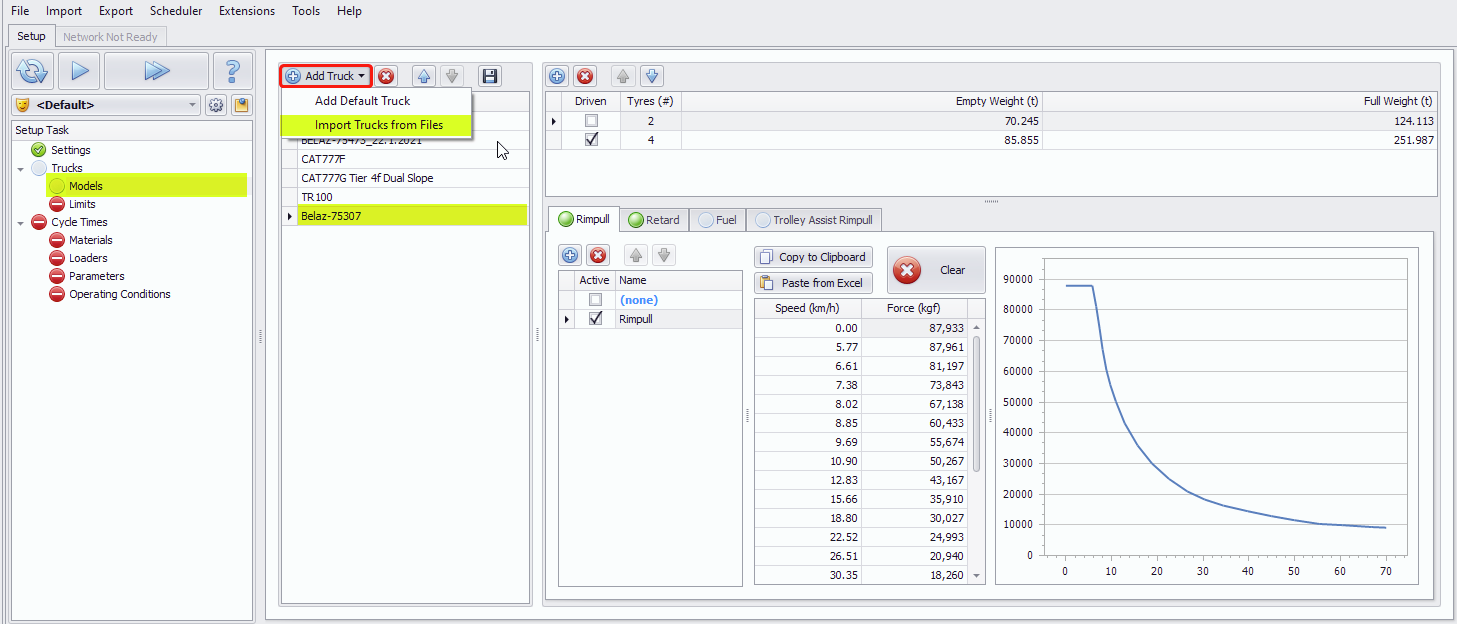Collapse the Trucks tree node
The width and height of the screenshot is (1457, 624).
tap(21, 169)
